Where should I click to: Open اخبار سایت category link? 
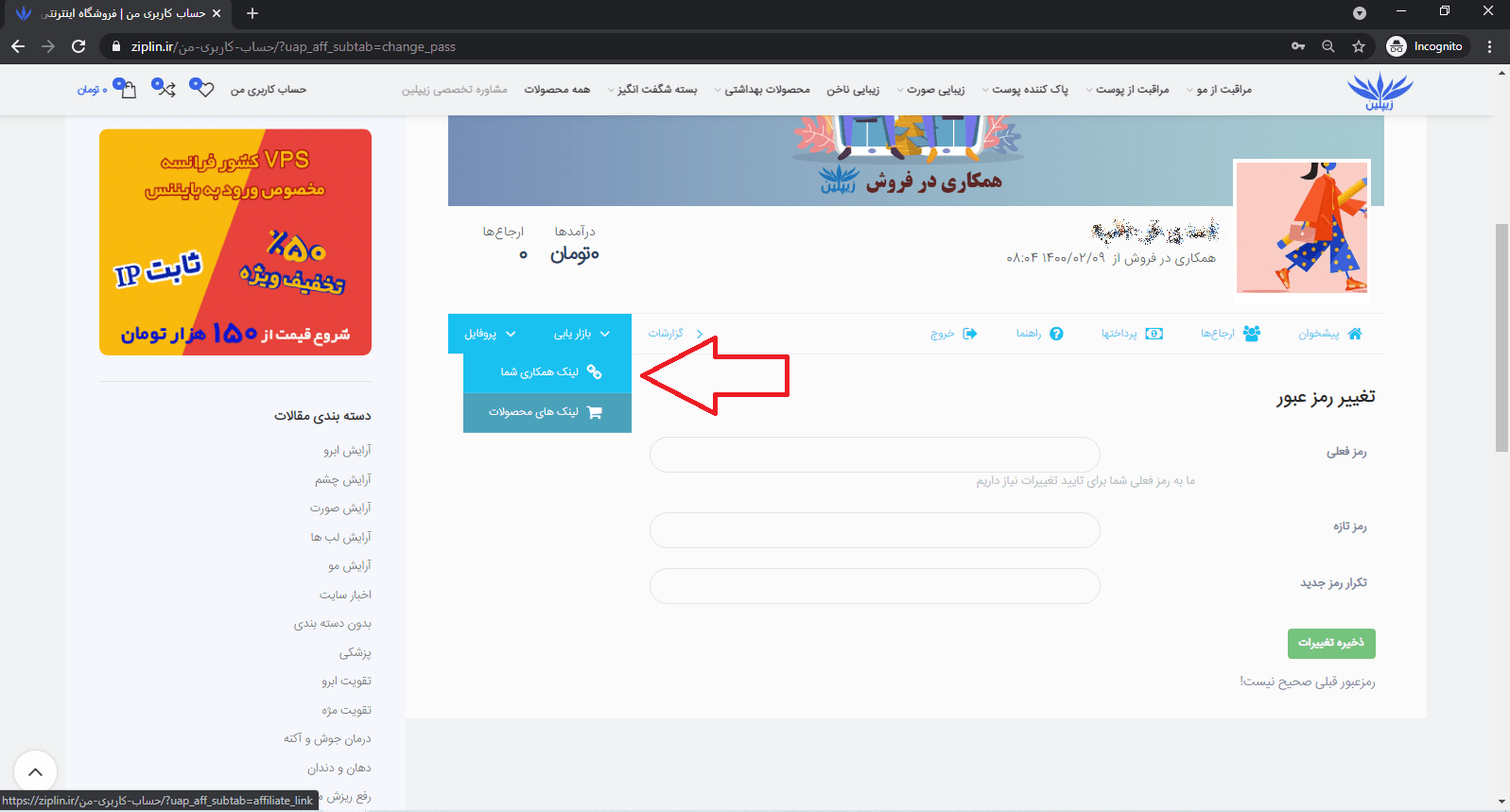pos(345,596)
